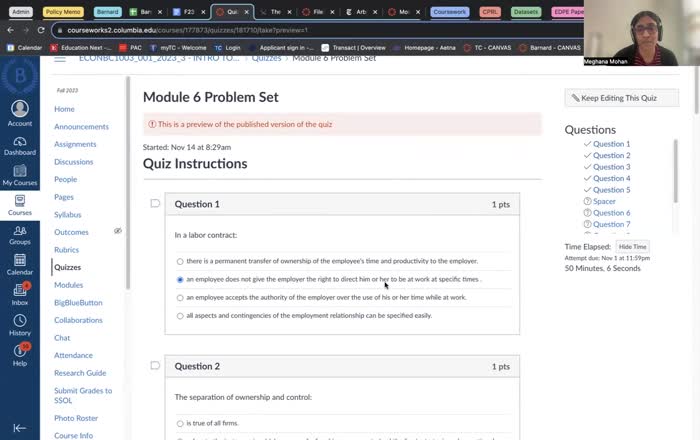Open the History icon in global nav
This screenshot has width=700, height=440.
point(19,322)
